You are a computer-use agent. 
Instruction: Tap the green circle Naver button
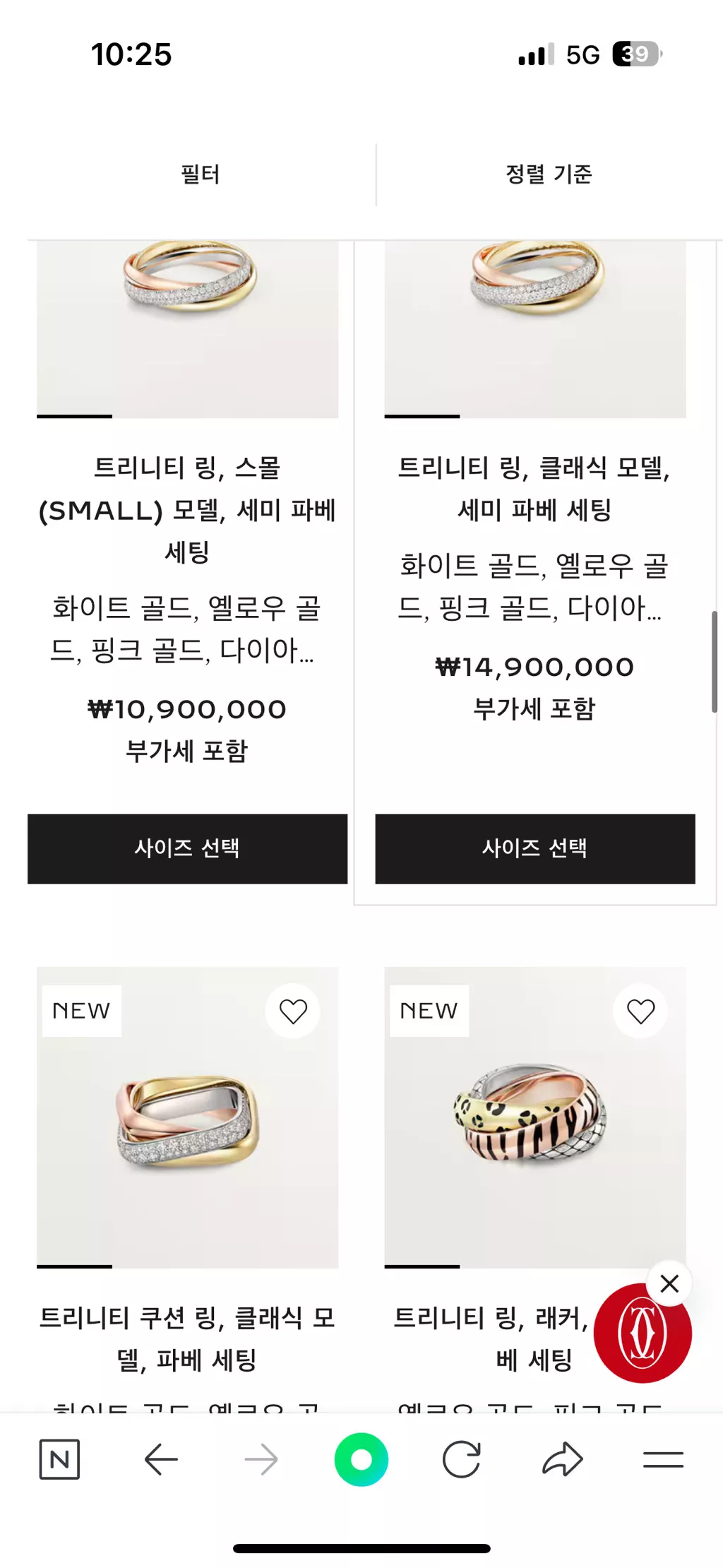coord(361,1459)
